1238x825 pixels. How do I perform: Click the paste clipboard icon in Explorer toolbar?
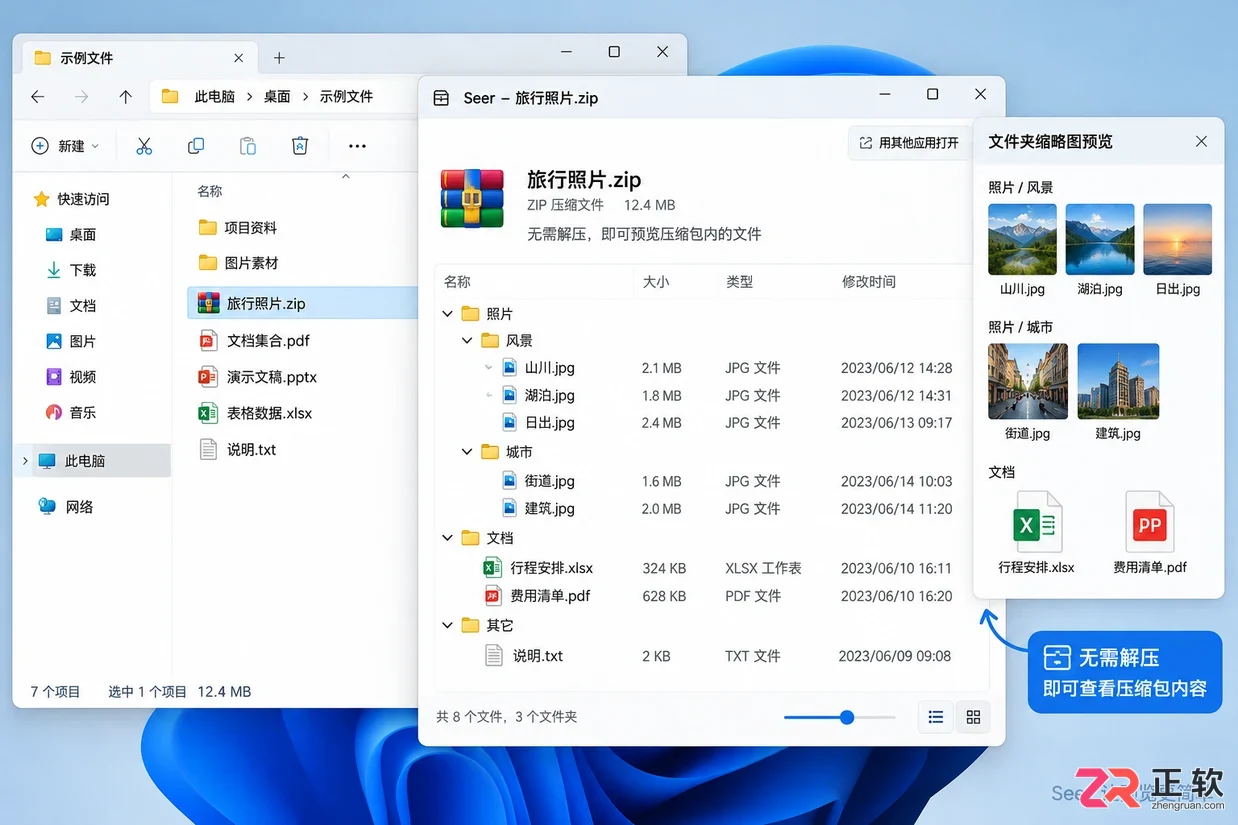coord(248,146)
